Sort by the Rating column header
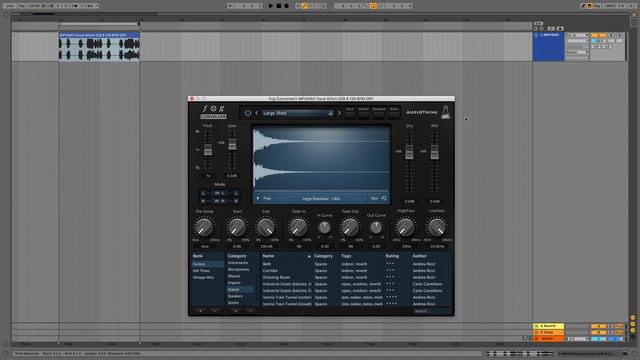The width and height of the screenshot is (640, 360). [x=392, y=256]
